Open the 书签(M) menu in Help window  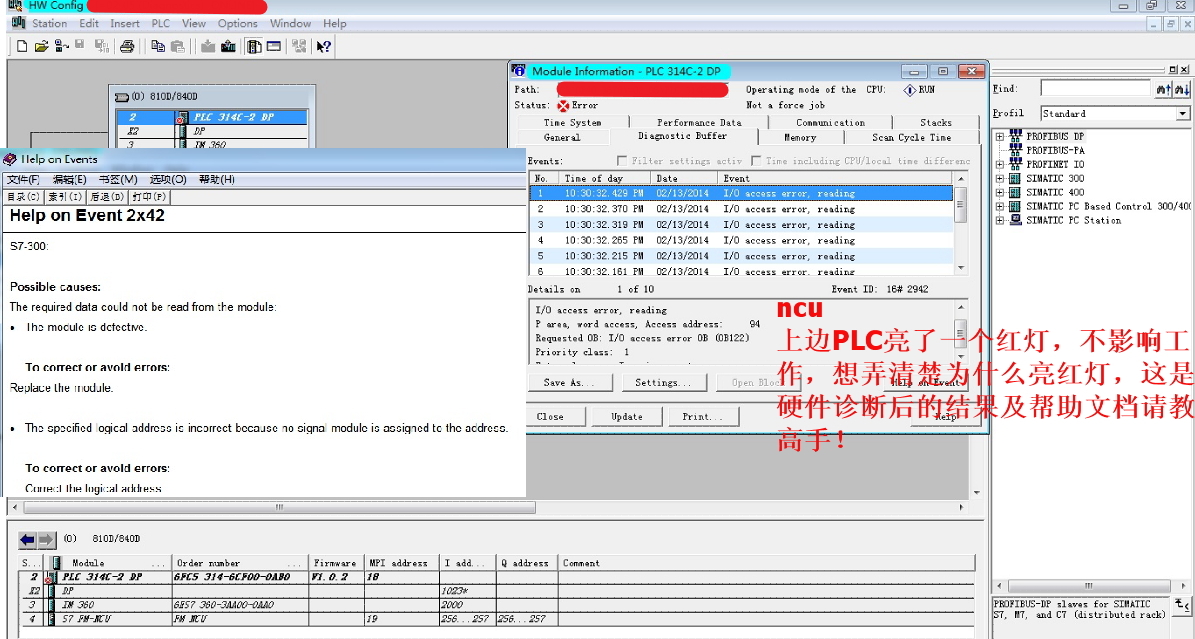tap(118, 179)
